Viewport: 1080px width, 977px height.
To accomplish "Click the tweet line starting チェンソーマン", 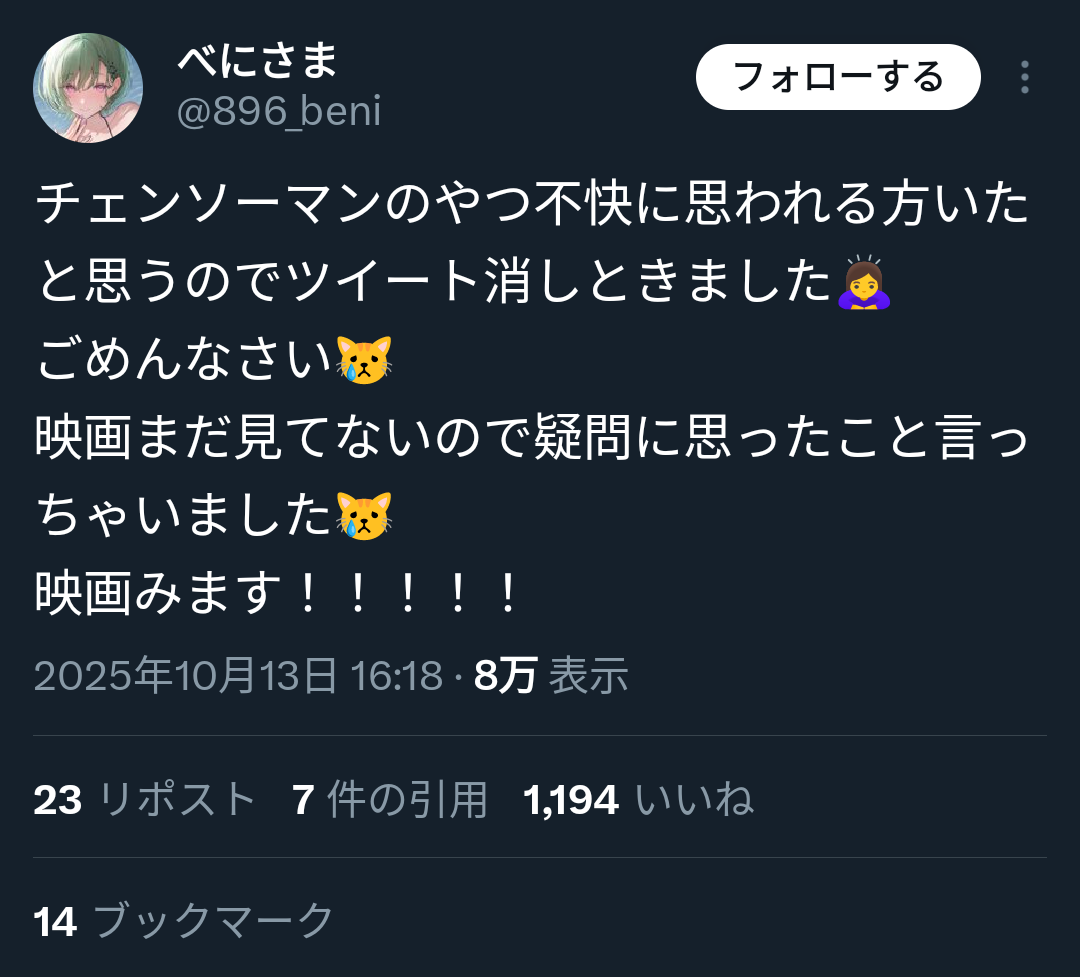I will click(532, 204).
